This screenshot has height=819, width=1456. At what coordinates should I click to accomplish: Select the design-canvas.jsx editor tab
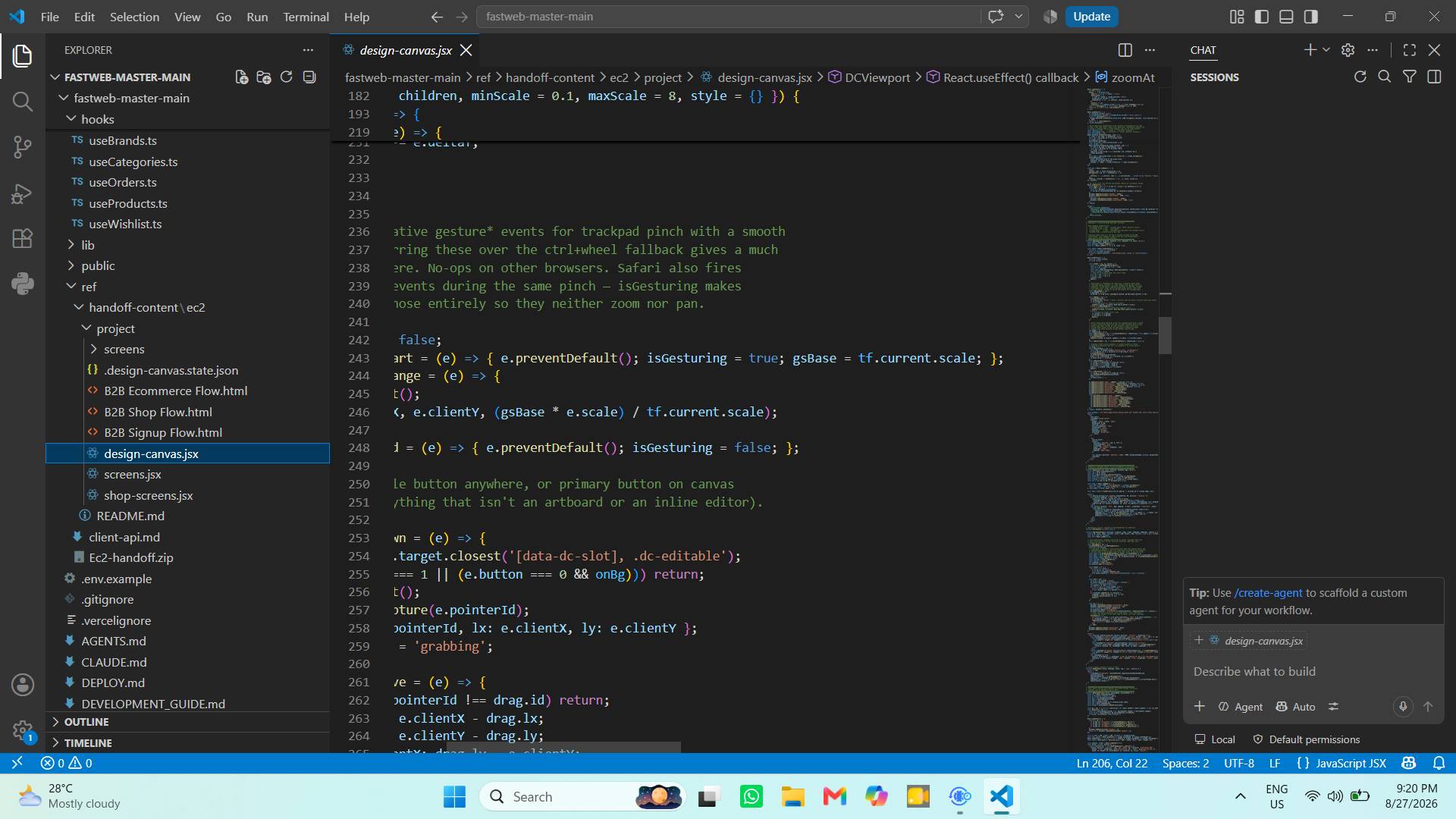point(406,50)
